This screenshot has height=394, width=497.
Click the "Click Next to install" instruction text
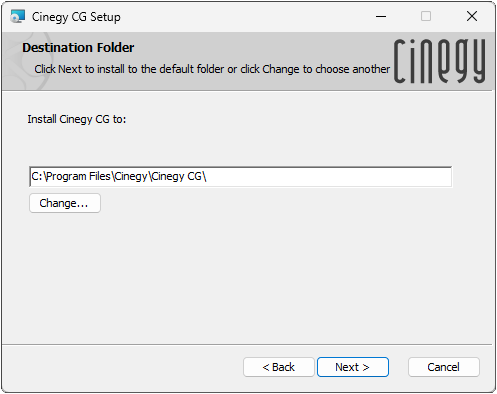point(212,69)
